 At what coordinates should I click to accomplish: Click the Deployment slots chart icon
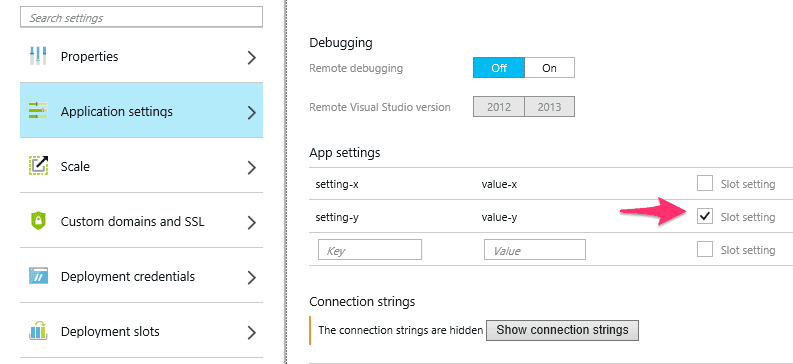click(x=38, y=331)
